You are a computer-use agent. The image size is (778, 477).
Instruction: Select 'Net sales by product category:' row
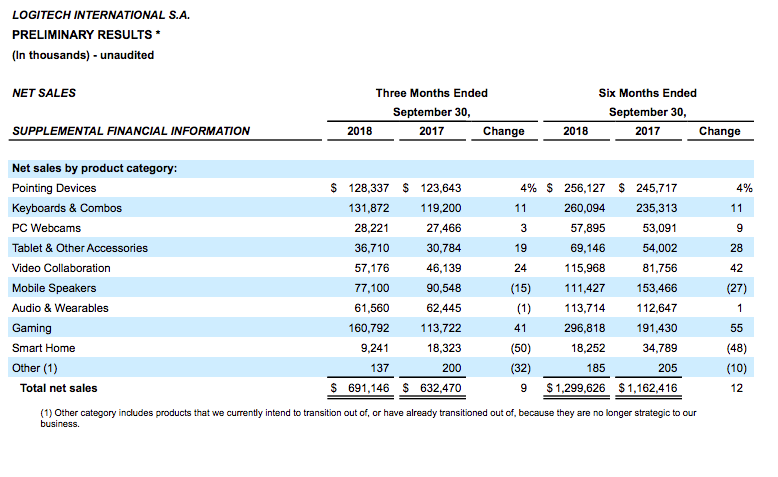coord(381,168)
